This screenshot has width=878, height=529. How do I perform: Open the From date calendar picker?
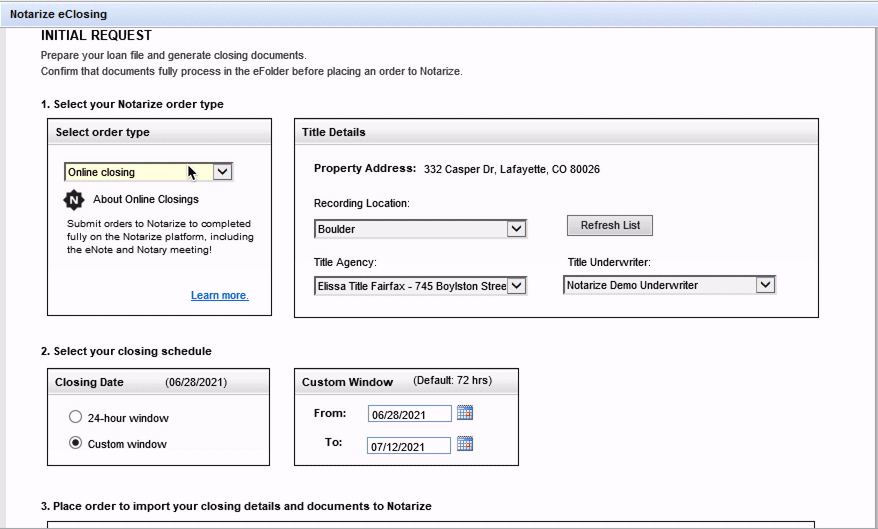[465, 413]
